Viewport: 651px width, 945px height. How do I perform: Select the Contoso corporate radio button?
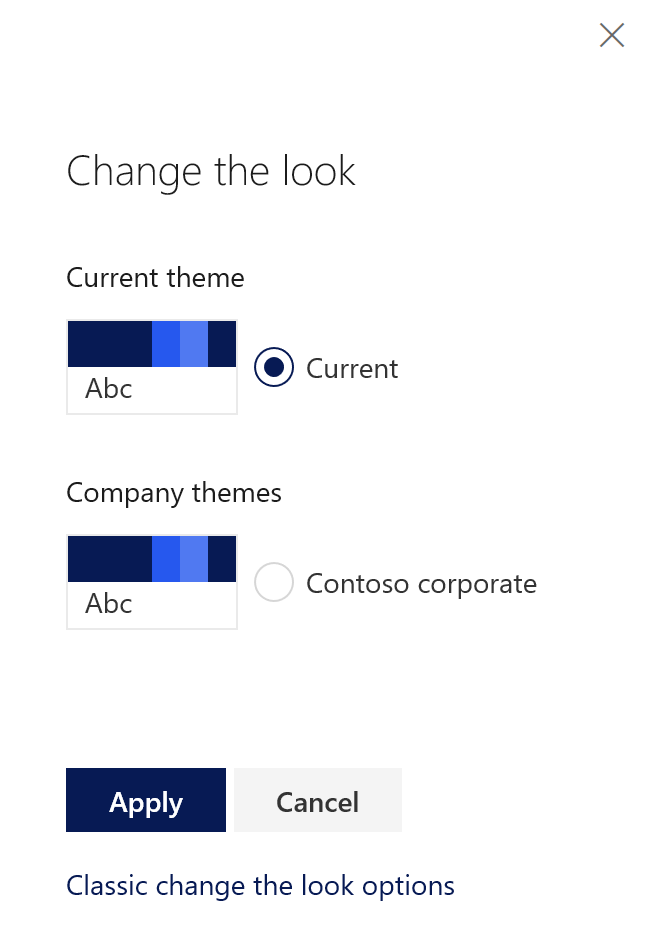point(274,583)
